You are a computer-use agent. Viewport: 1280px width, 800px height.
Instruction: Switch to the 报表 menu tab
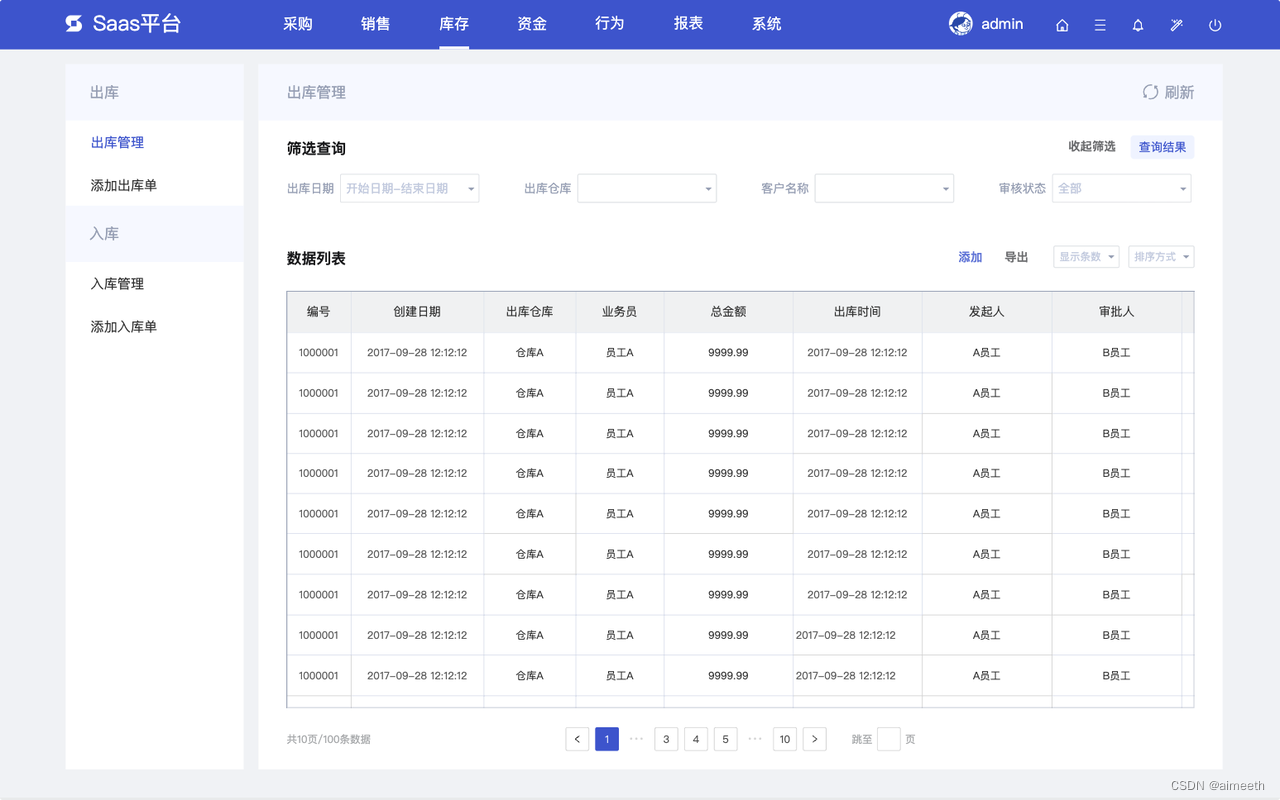688,24
